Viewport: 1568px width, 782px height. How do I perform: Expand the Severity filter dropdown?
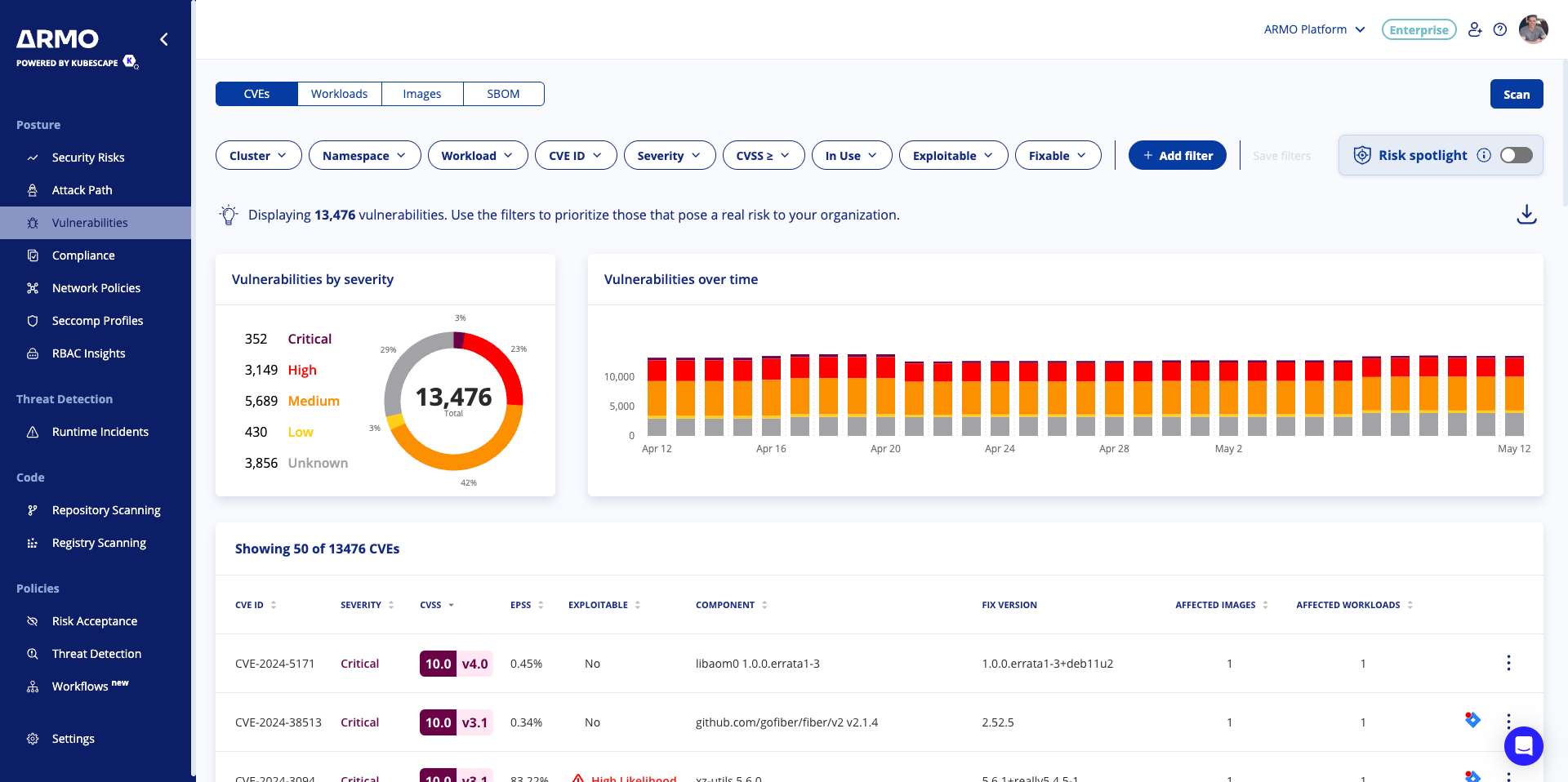click(669, 155)
